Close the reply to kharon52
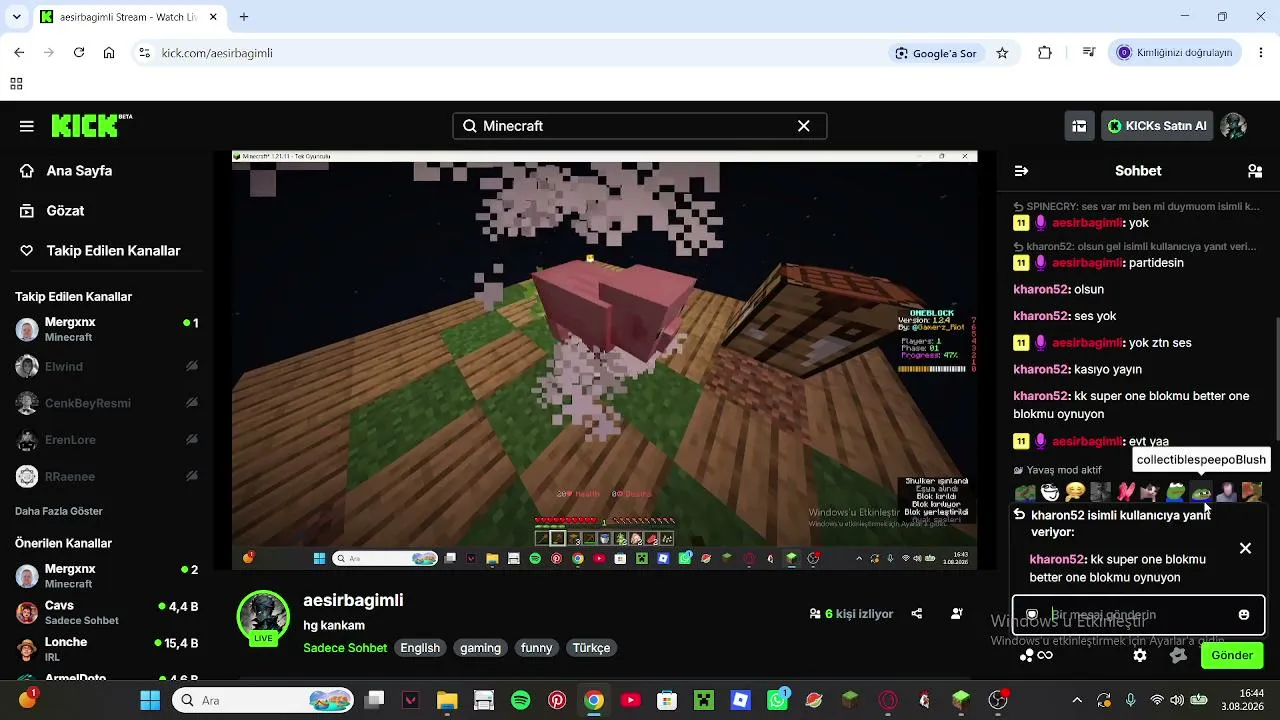This screenshot has width=1280, height=720. [1245, 548]
